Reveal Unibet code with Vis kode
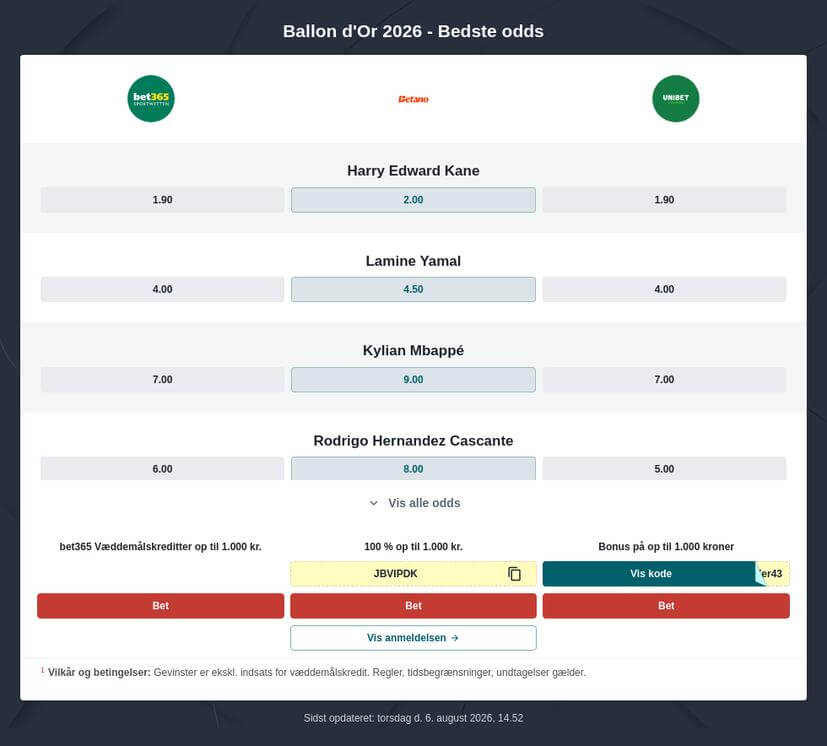 (651, 573)
